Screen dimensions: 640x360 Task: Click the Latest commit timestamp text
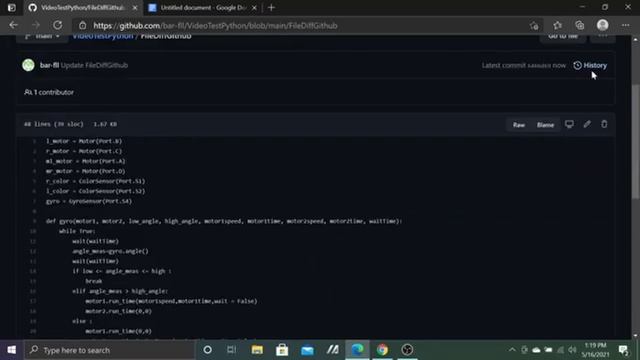(x=524, y=65)
